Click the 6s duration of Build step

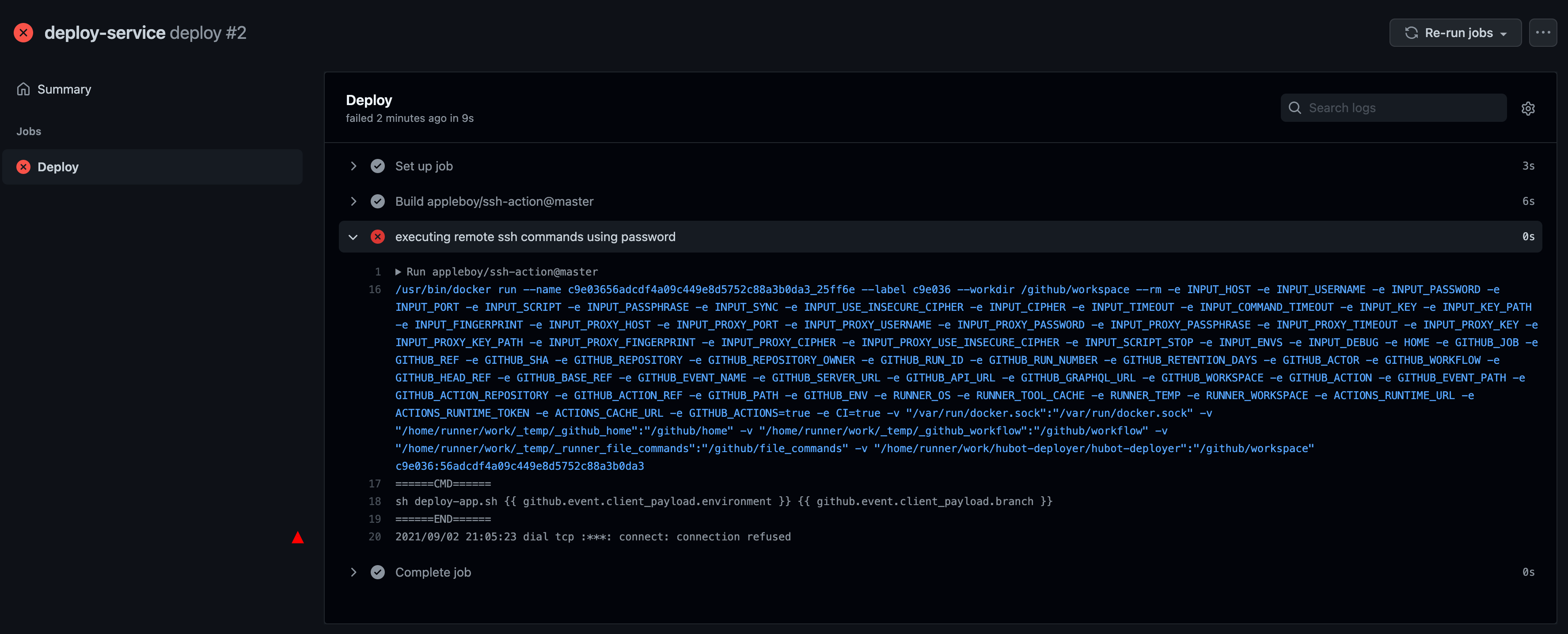(1528, 201)
